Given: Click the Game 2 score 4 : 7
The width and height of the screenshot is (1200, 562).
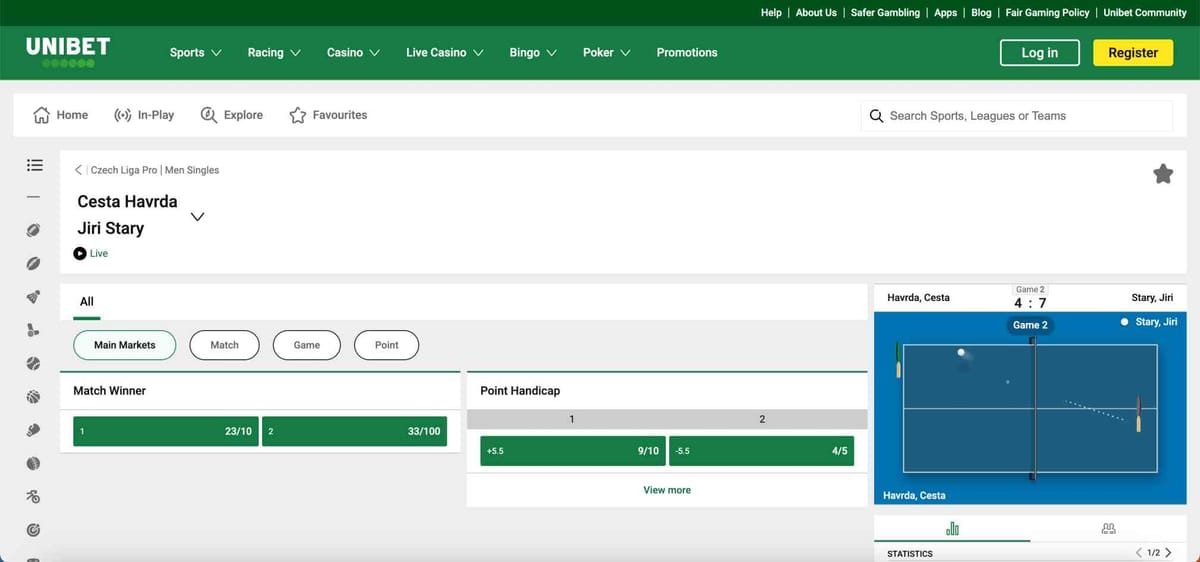Looking at the screenshot, I should coord(1030,303).
